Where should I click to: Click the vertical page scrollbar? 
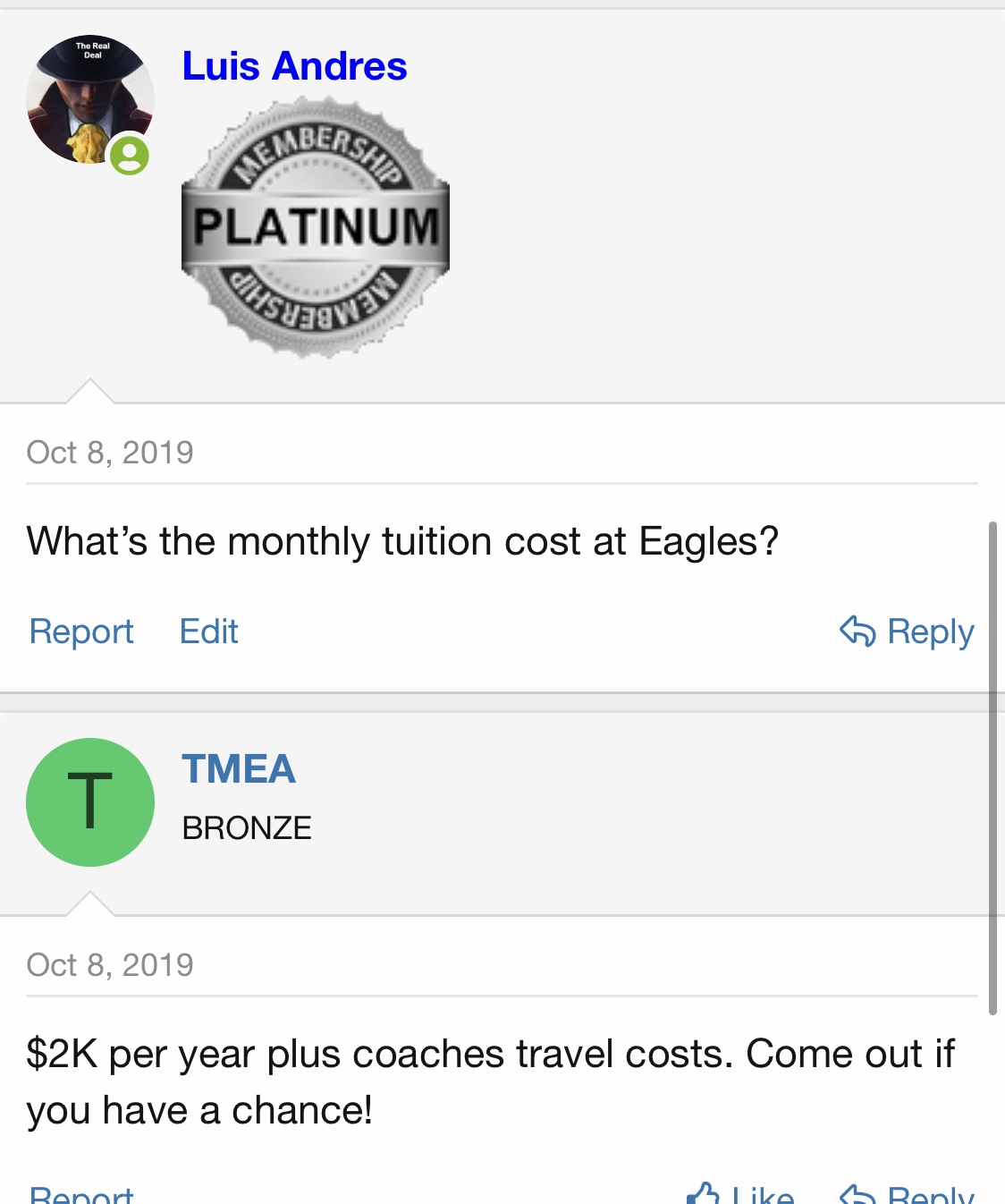pos(992,767)
